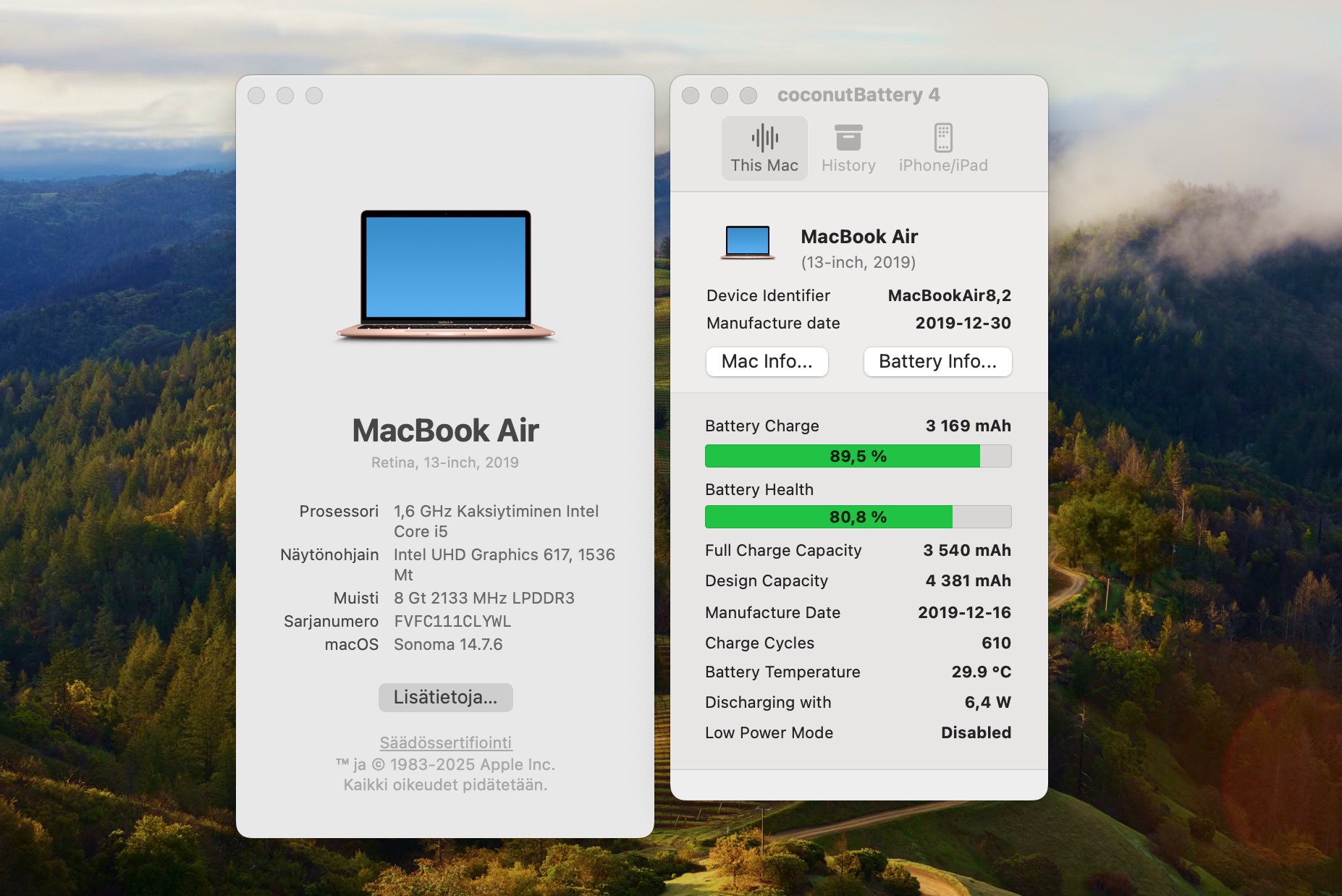Image resolution: width=1342 pixels, height=896 pixels.
Task: Click the MacBookAir8,2 device identifier value
Action: click(950, 295)
